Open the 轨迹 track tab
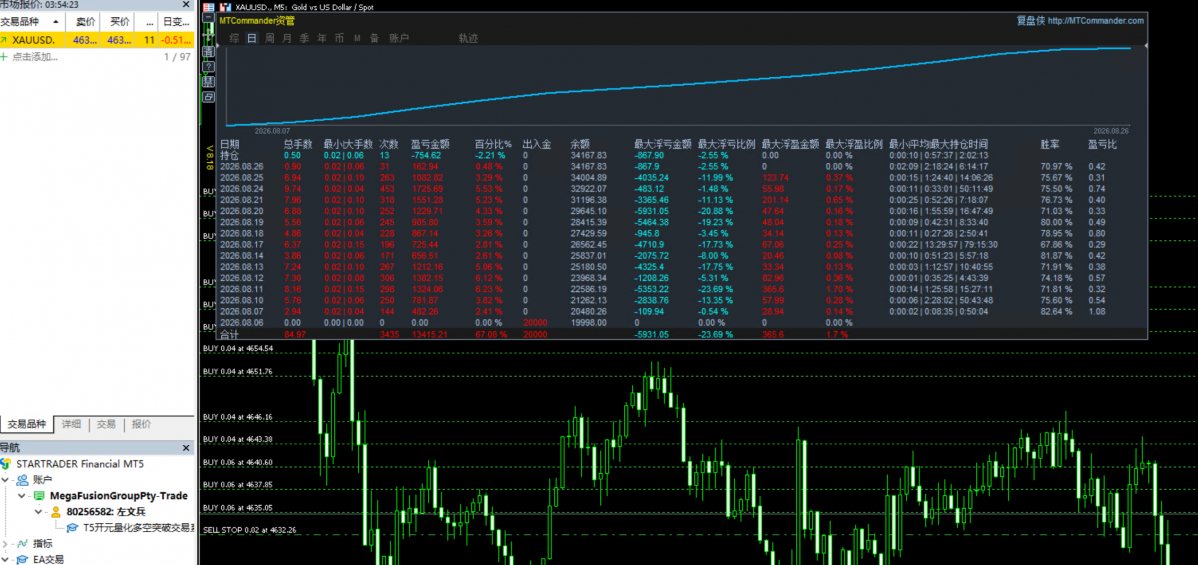The width and height of the screenshot is (1198, 565). pyautogui.click(x=468, y=37)
